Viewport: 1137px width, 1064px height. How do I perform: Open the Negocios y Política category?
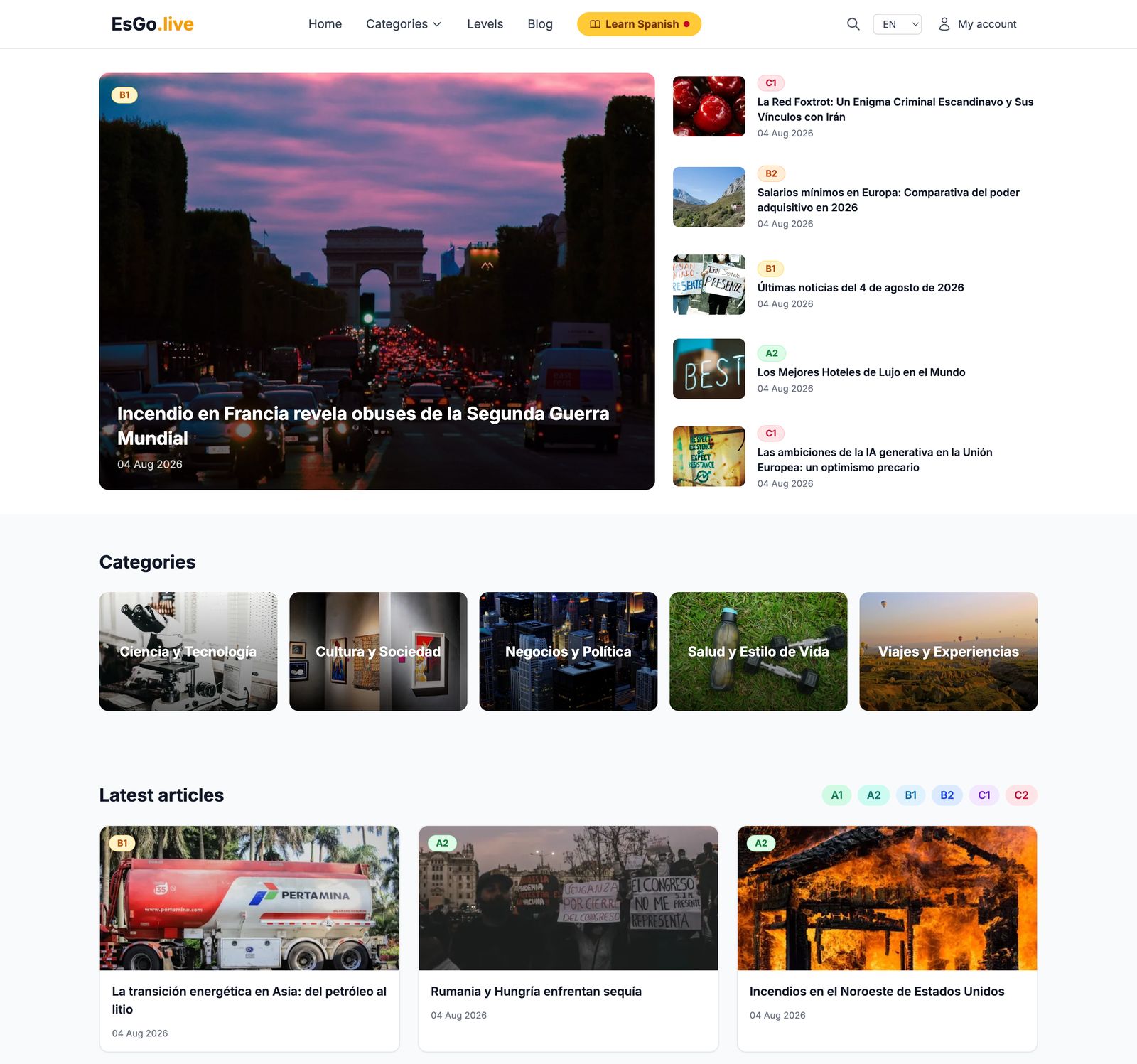pyautogui.click(x=568, y=651)
